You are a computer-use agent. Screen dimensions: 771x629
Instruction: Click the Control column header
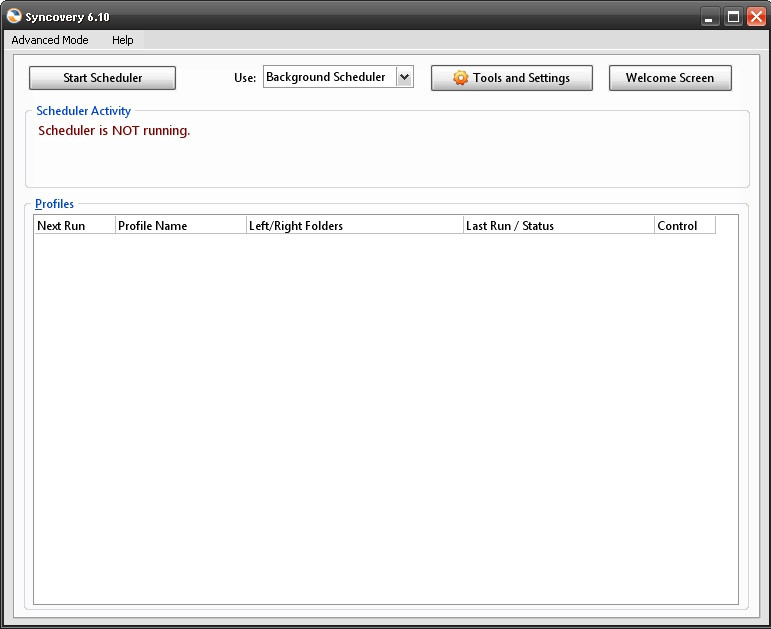click(685, 226)
